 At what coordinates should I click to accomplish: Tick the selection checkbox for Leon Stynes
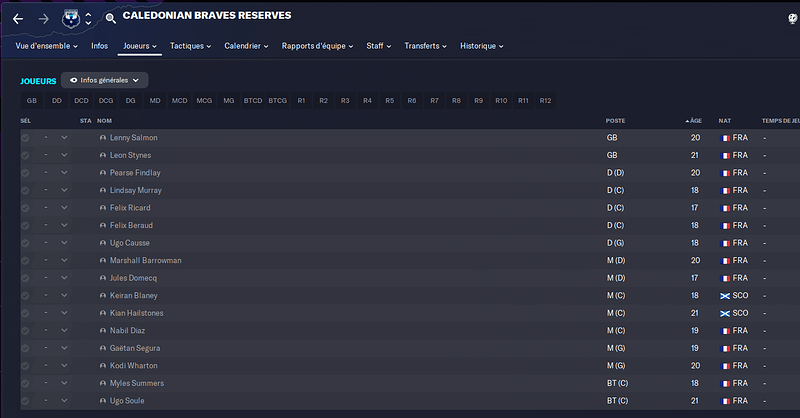[x=25, y=155]
